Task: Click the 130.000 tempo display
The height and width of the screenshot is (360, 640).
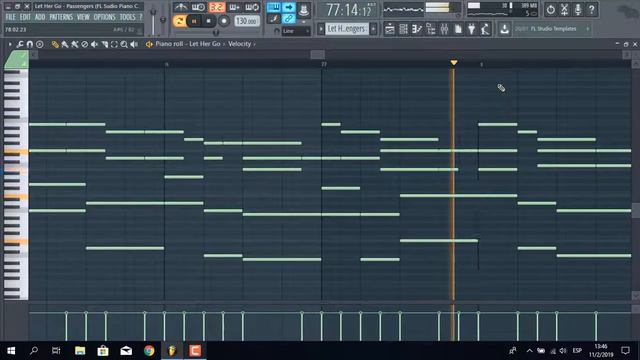Action: coord(247,21)
